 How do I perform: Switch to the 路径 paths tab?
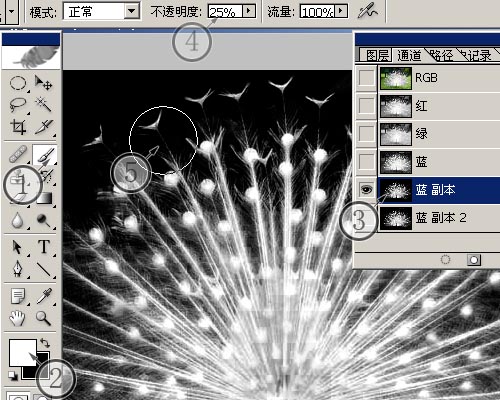click(440, 55)
